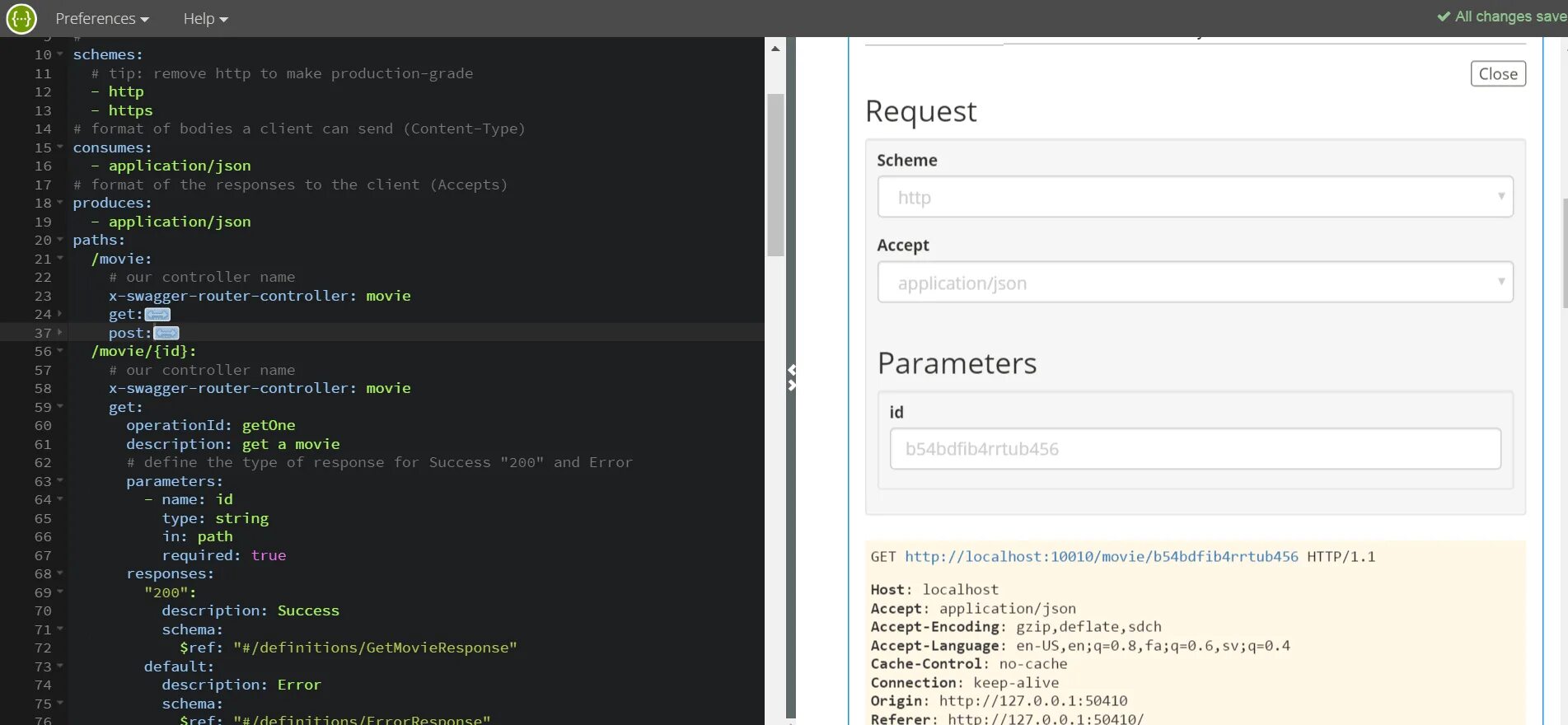Unfold the collapsed post block at line 37
1568x725 pixels.
(60, 333)
